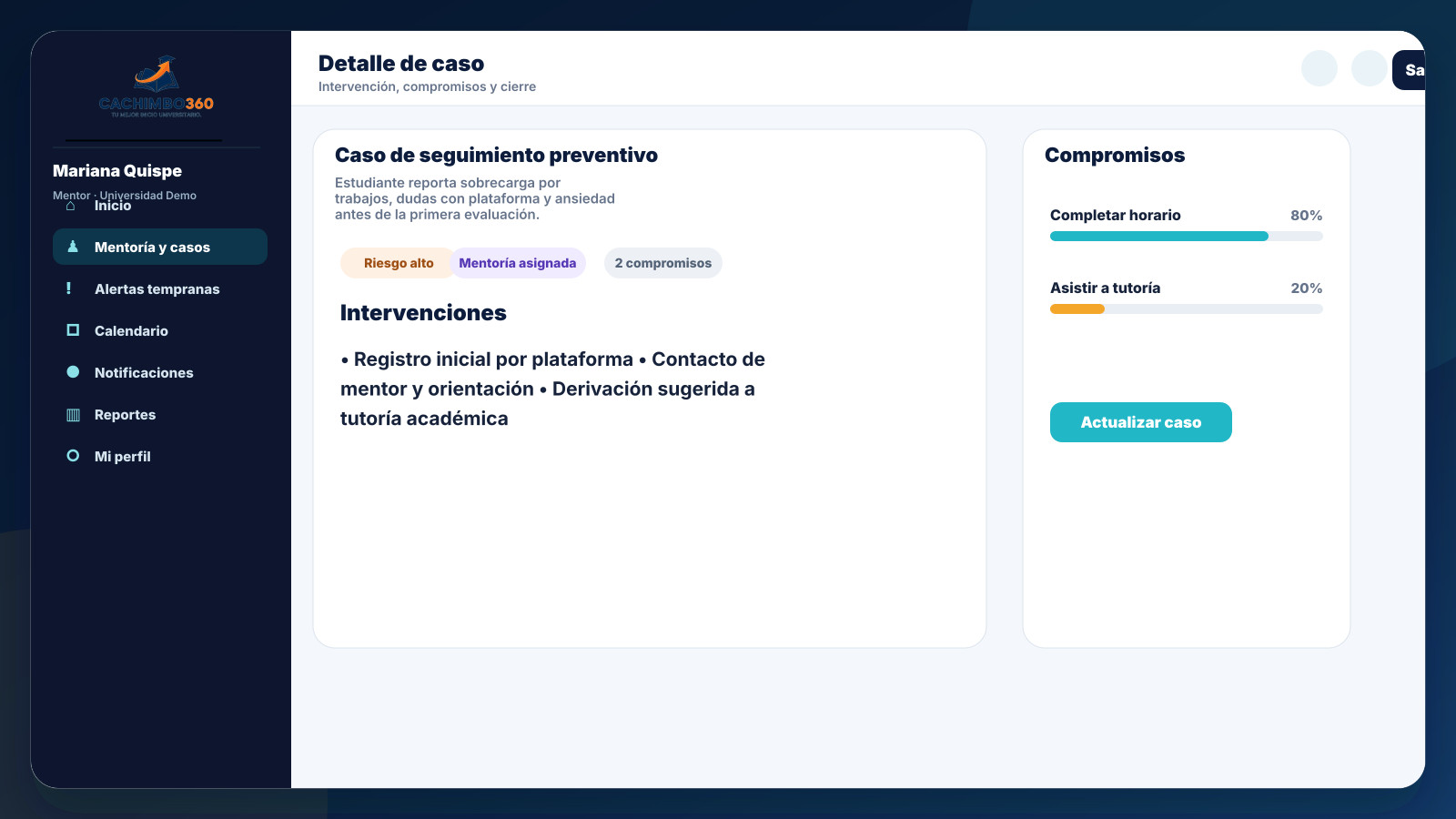Click the Cachimbo360 logo
Viewport: 1456px width, 819px height.
tap(157, 86)
